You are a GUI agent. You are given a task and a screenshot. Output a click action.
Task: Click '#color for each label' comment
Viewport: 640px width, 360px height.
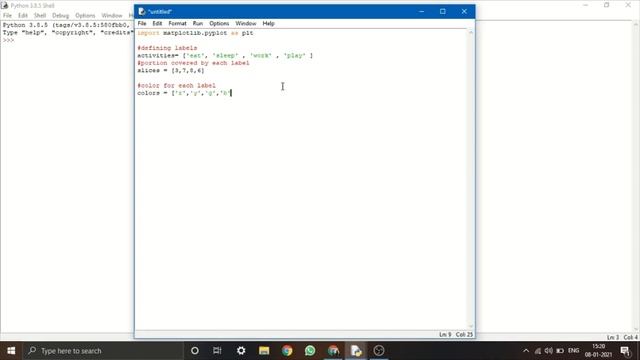coord(176,86)
